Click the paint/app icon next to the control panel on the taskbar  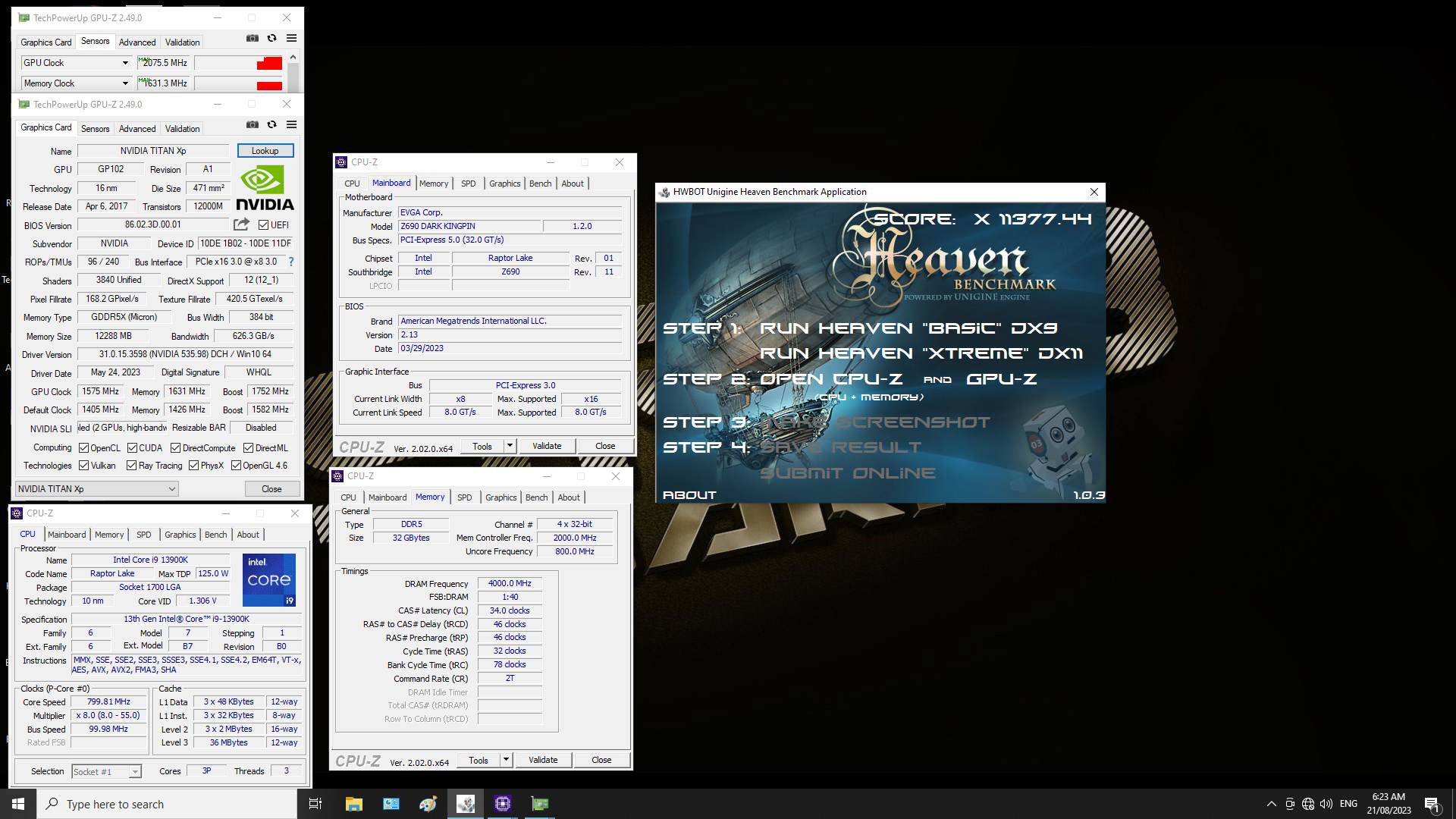tap(428, 804)
